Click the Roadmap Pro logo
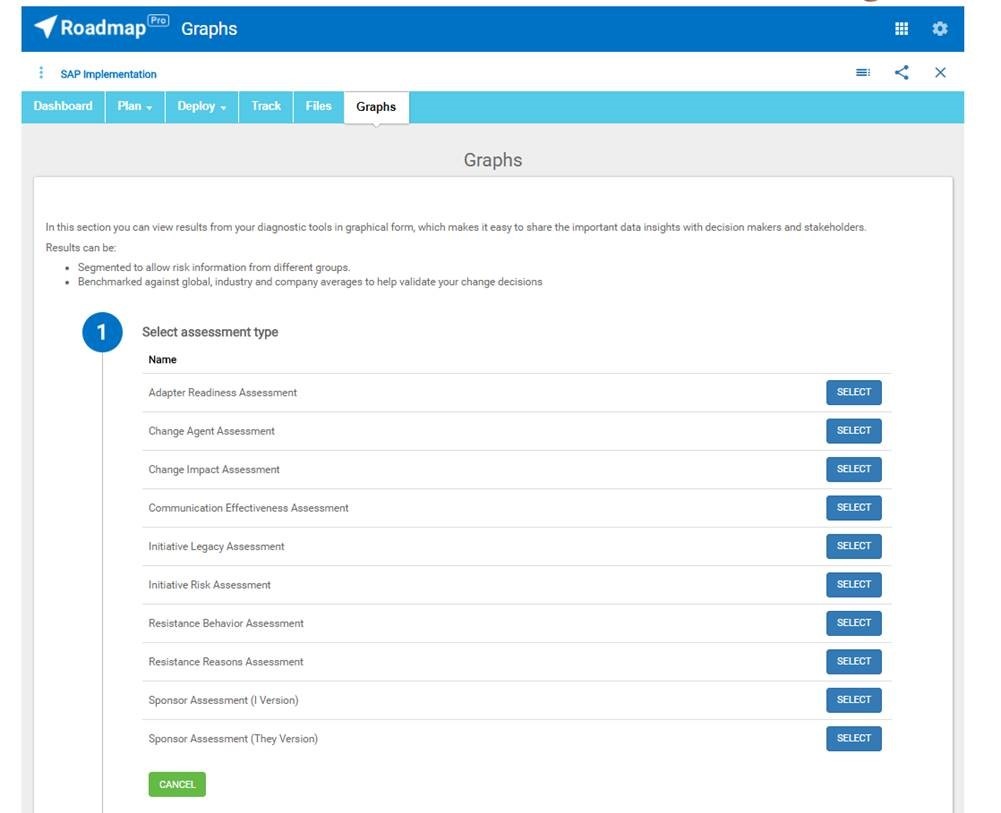The height and width of the screenshot is (813, 1001). (x=101, y=28)
